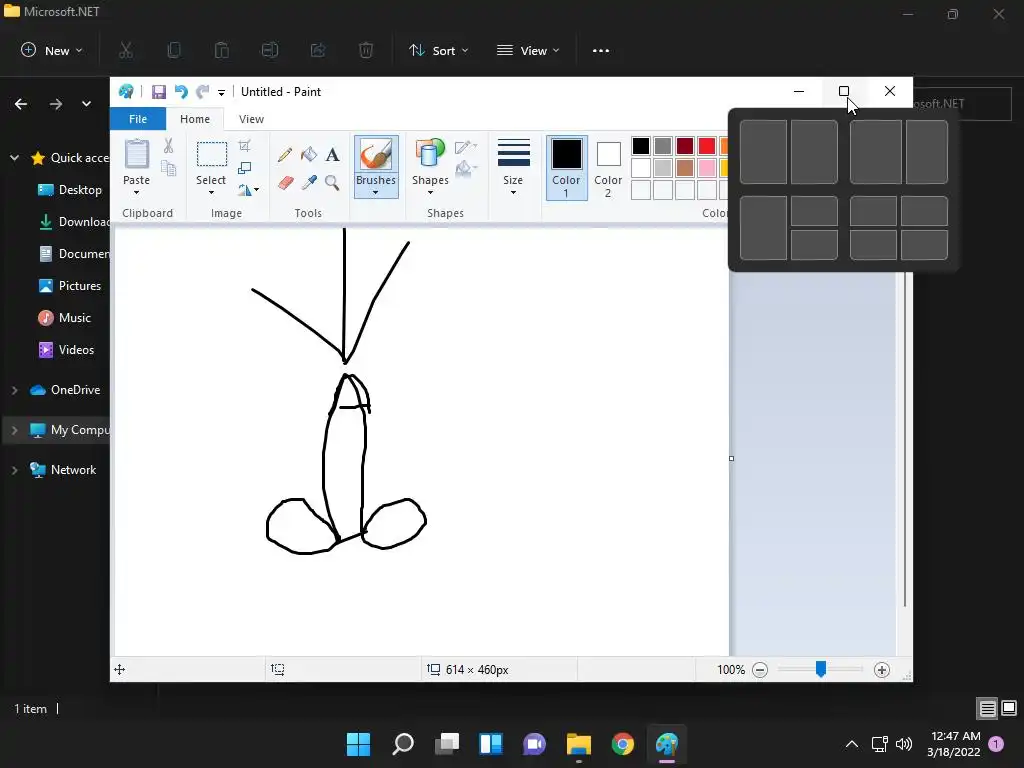Click the Cut scissors in Paint Clipboard group
The image size is (1024, 768).
[168, 146]
